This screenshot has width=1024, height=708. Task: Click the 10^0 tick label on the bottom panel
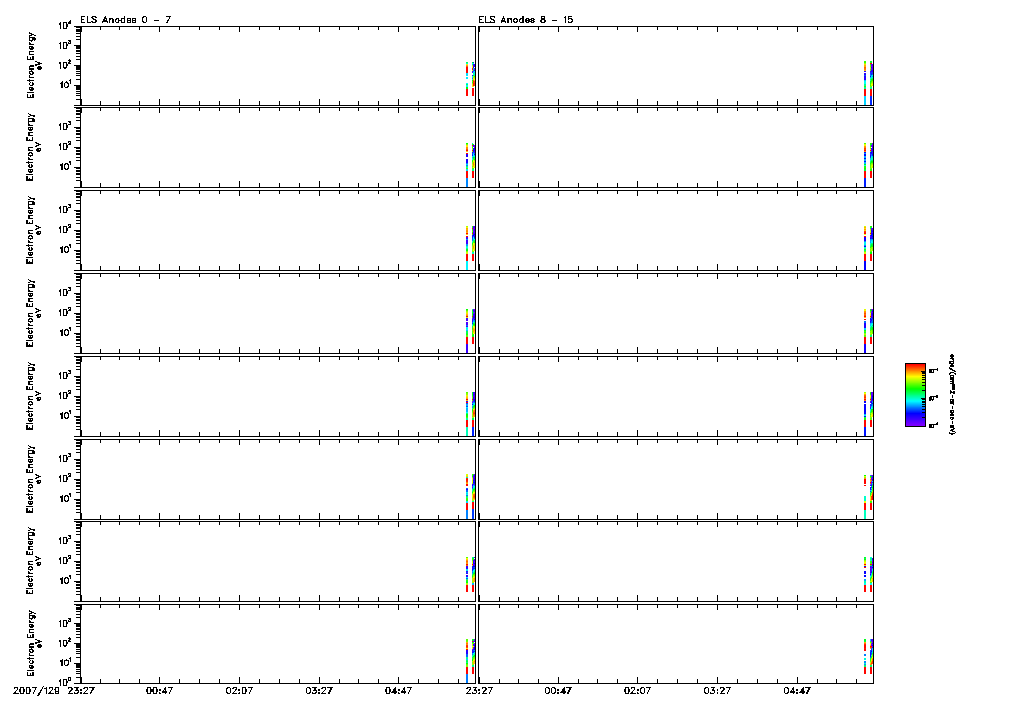65,681
